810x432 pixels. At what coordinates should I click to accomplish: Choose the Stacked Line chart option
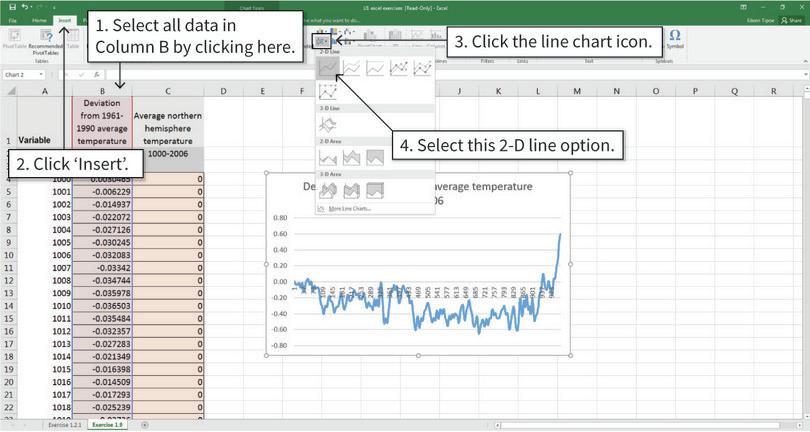352,68
